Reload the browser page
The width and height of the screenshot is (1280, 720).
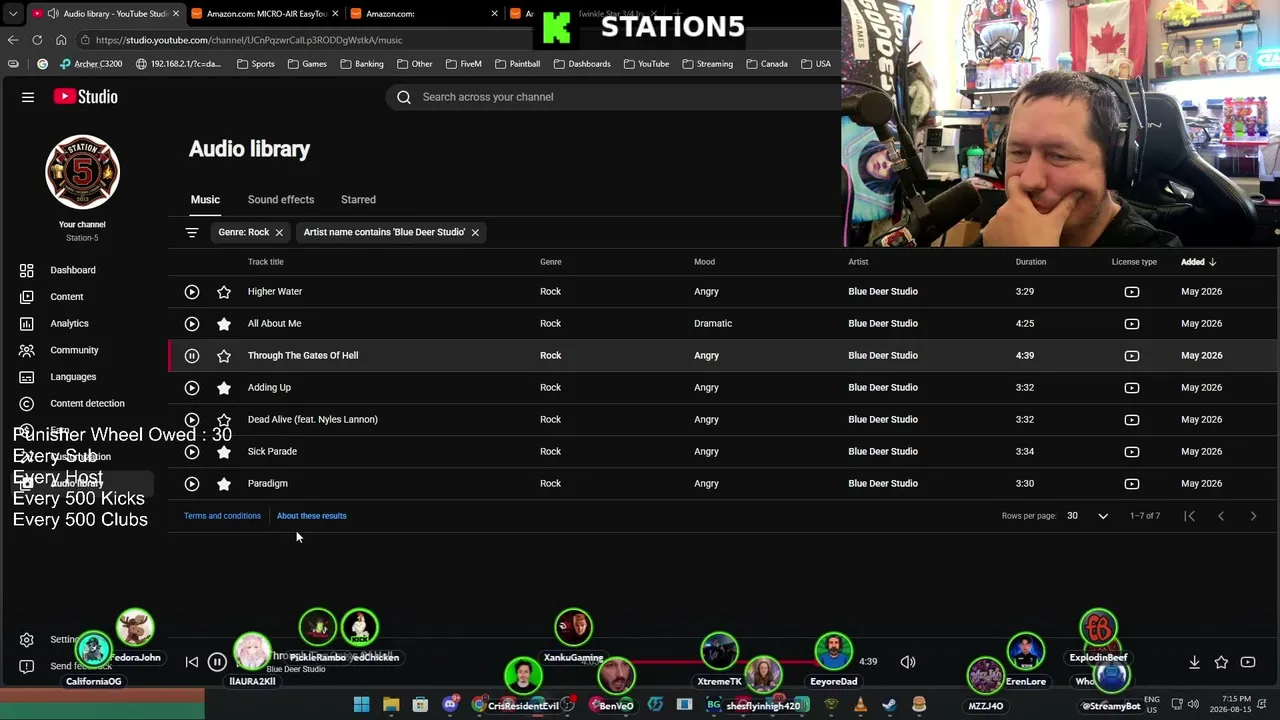point(37,40)
